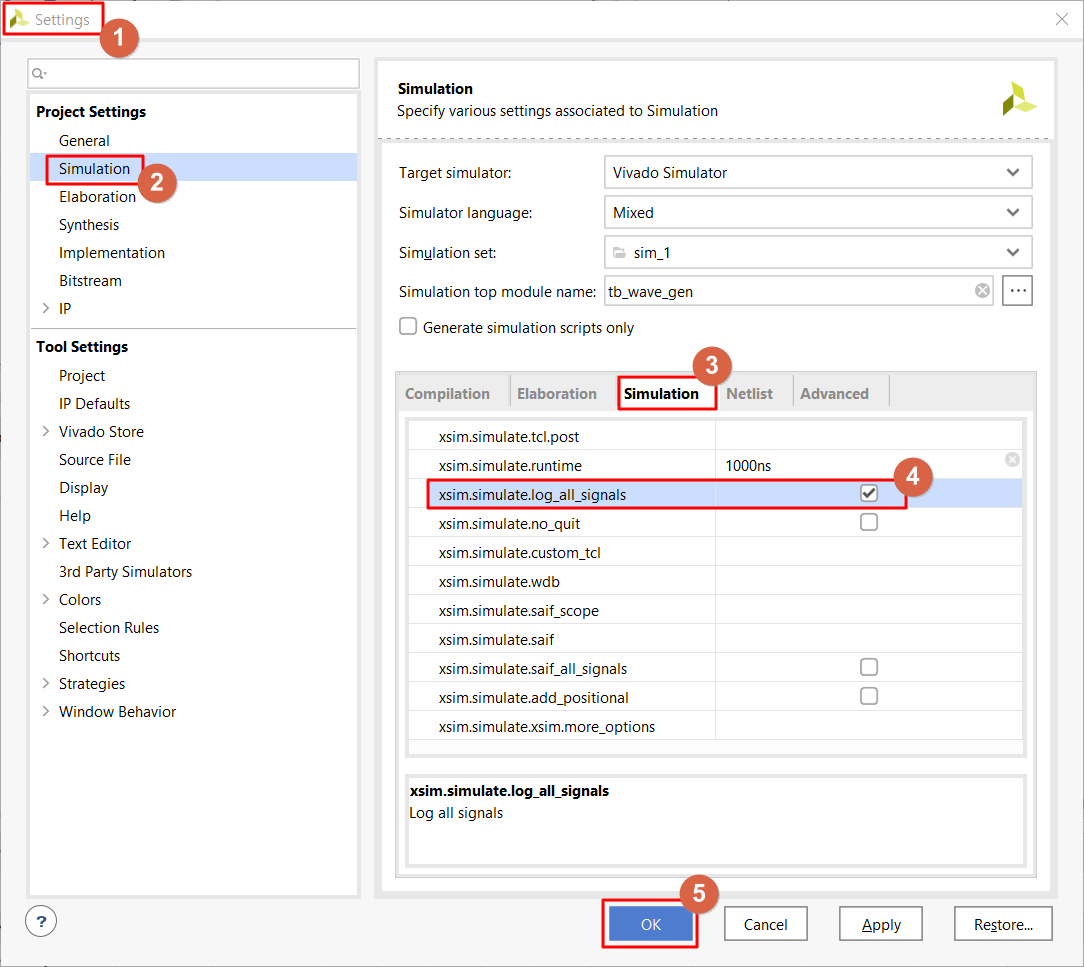Screen dimensions: 1084x967
Task: Close the Settings dialog window
Action: [1062, 19]
